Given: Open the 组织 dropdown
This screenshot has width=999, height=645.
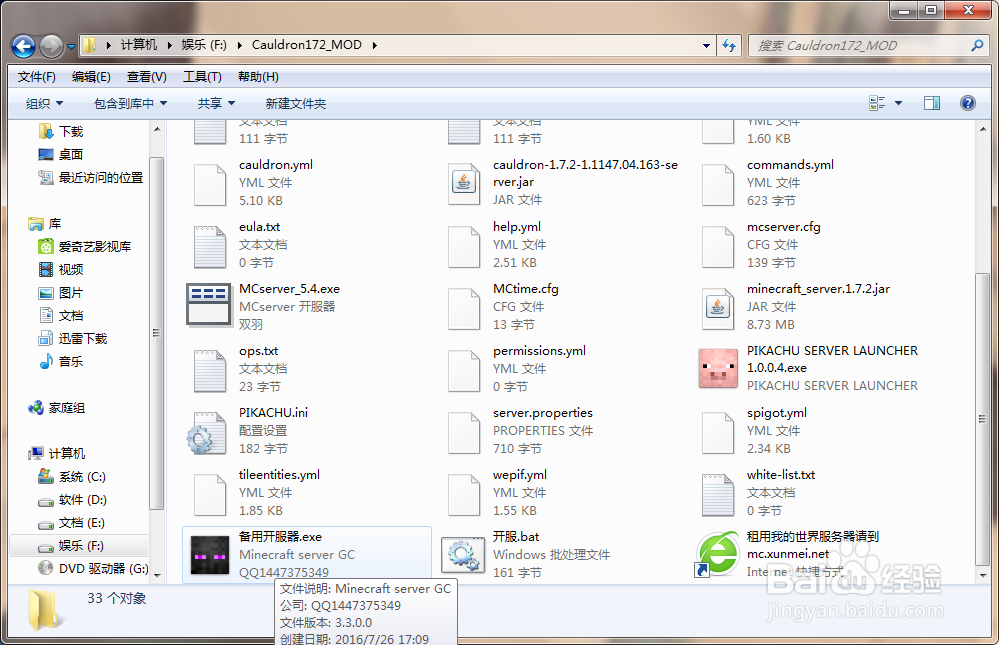Looking at the screenshot, I should pos(44,103).
